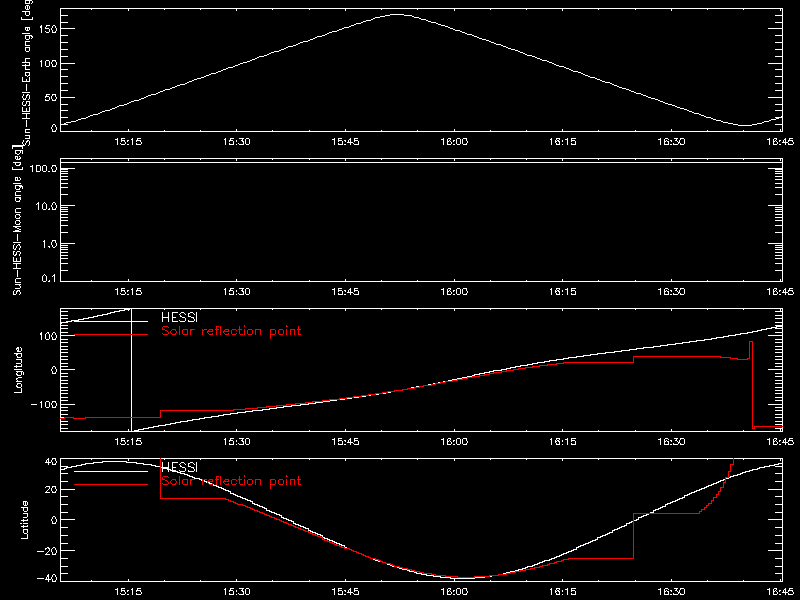This screenshot has width=800, height=600.
Task: Click '16:15' time label under Moon angle plot
Action: [563, 292]
